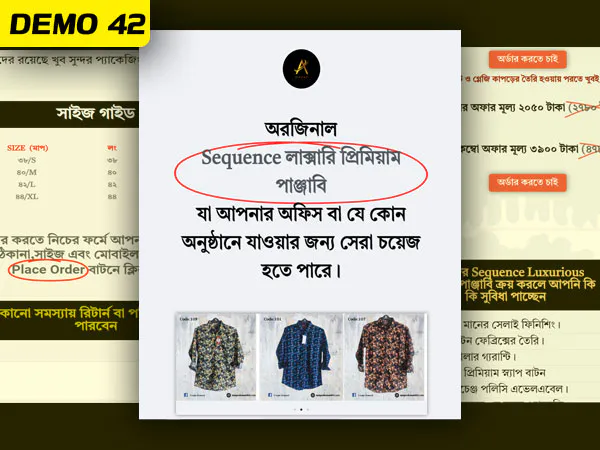Open the yellow floral shirt thumbnail
The width and height of the screenshot is (600, 450).
point(216,357)
